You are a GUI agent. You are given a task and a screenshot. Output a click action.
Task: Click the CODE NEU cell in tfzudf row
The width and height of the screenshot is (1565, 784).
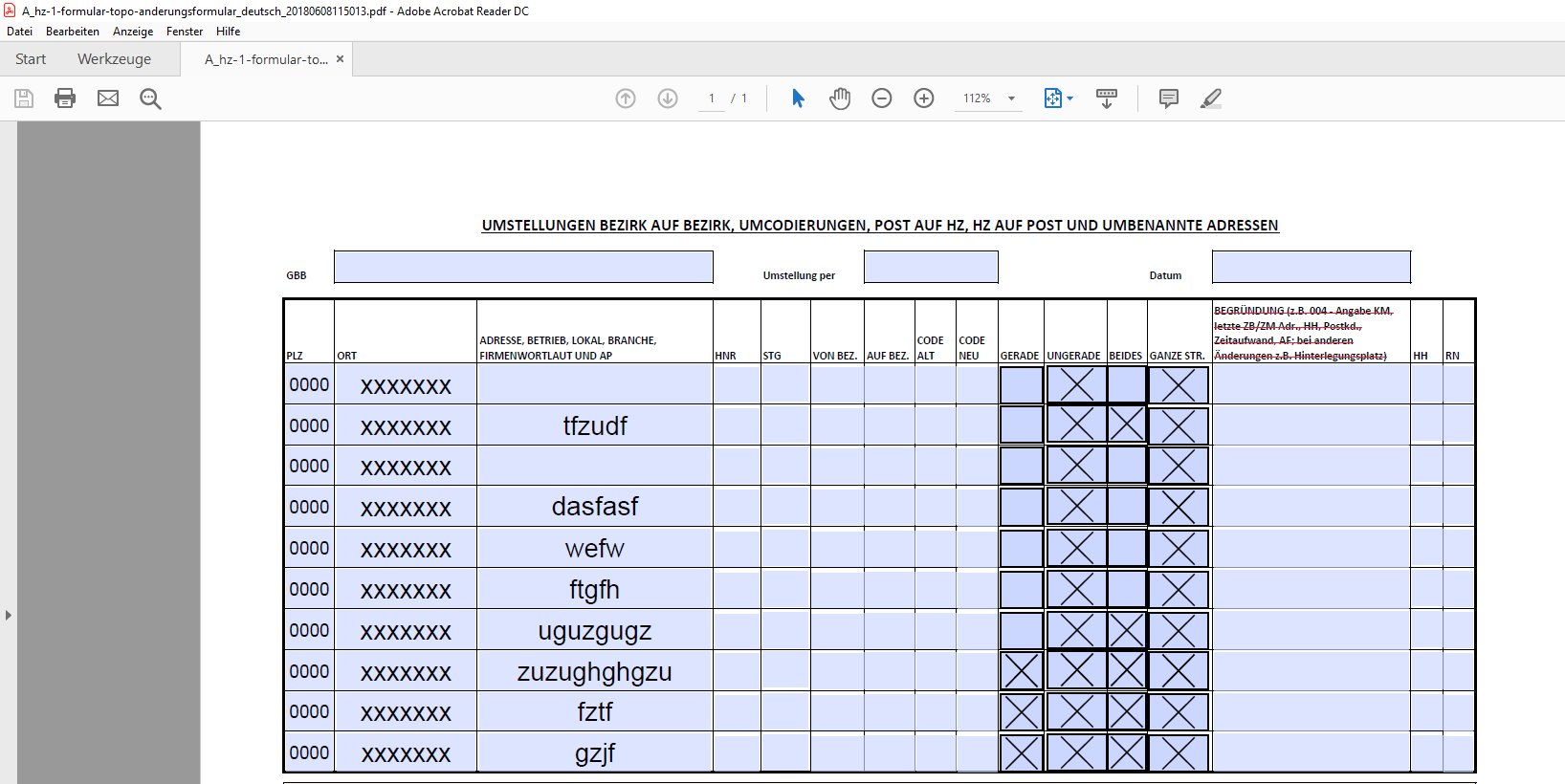click(x=977, y=425)
